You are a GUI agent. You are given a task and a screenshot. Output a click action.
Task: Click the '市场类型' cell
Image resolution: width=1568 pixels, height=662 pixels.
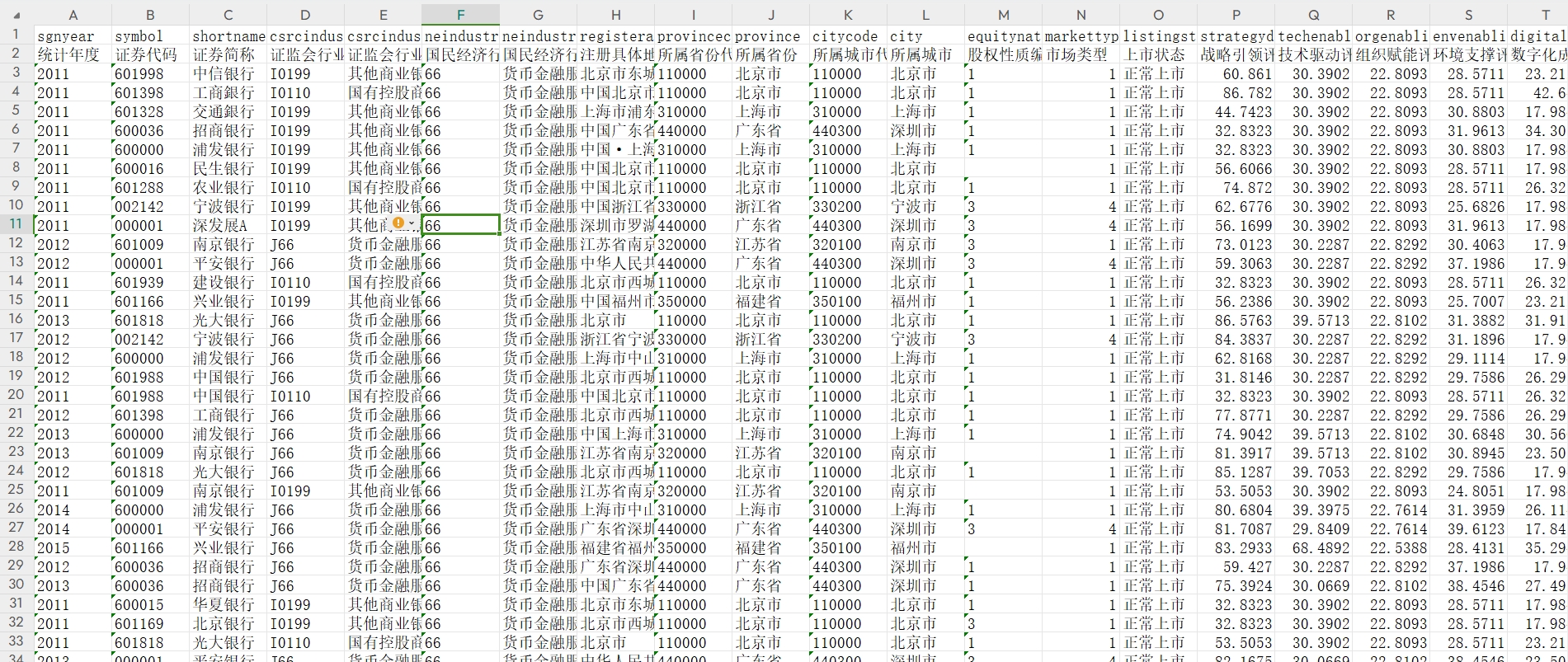point(1081,54)
